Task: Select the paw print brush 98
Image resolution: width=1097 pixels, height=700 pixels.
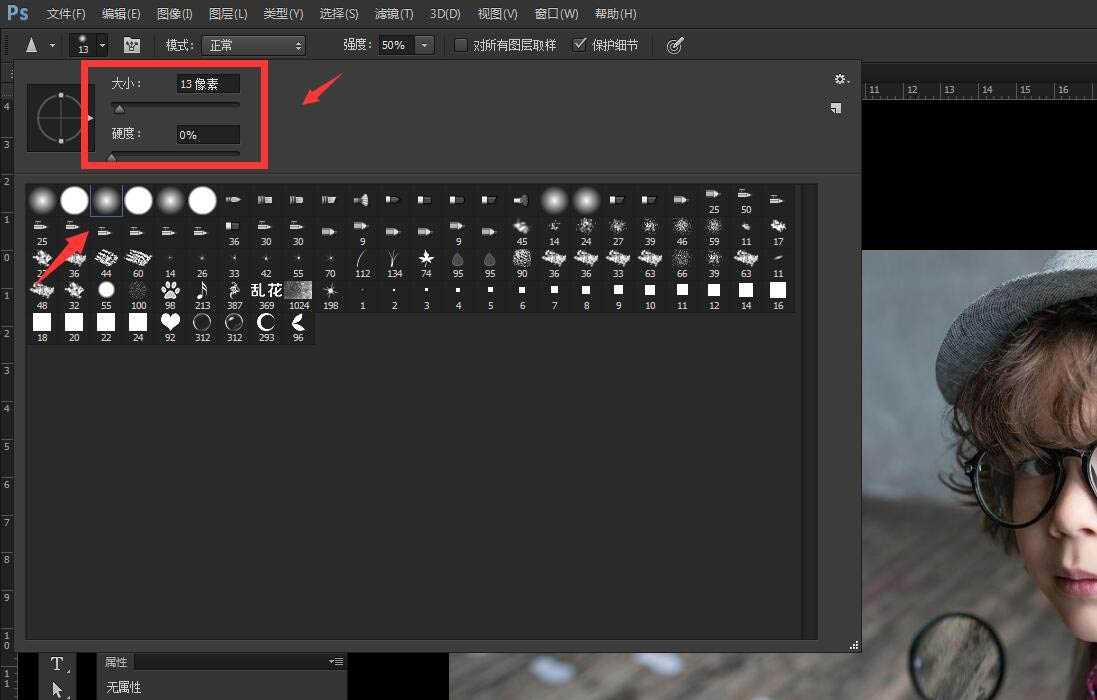Action: coord(170,296)
